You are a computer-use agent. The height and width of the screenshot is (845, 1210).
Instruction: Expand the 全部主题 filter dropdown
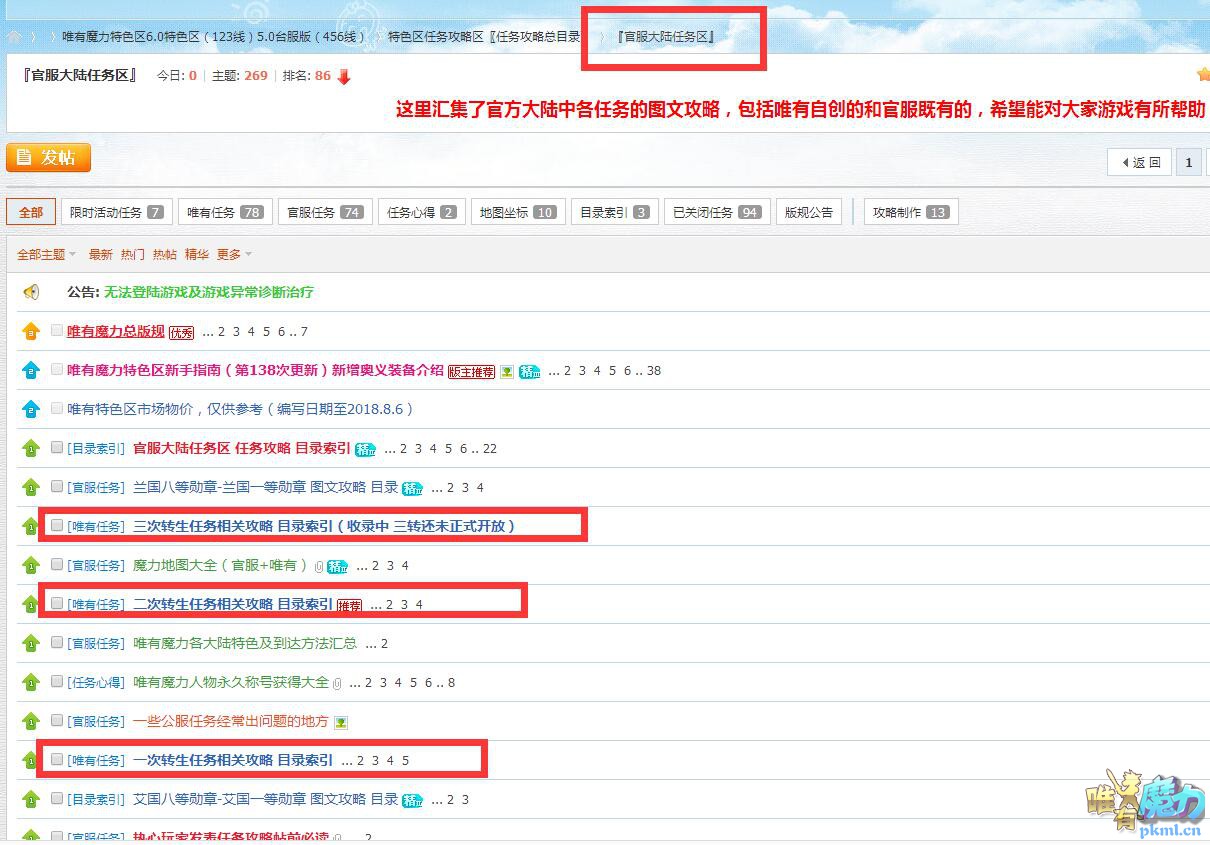click(46, 255)
